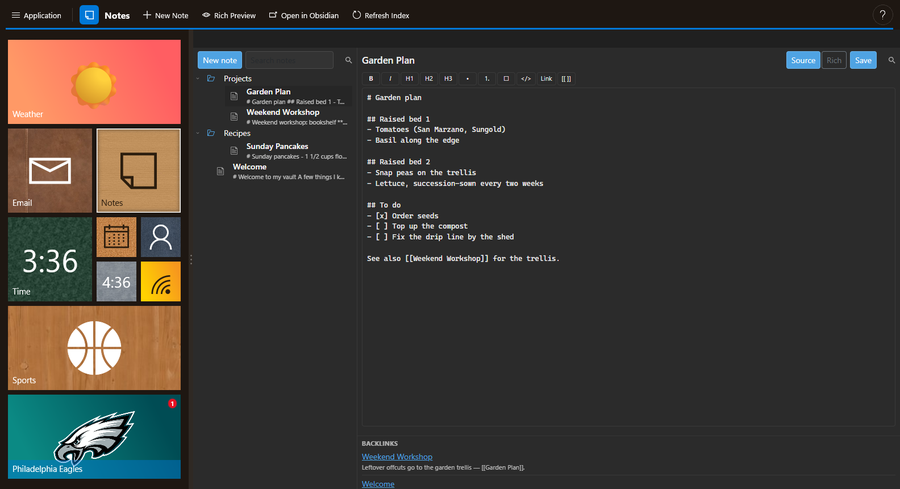Follow the Welcome backlink
The height and width of the screenshot is (489, 900).
pos(378,484)
